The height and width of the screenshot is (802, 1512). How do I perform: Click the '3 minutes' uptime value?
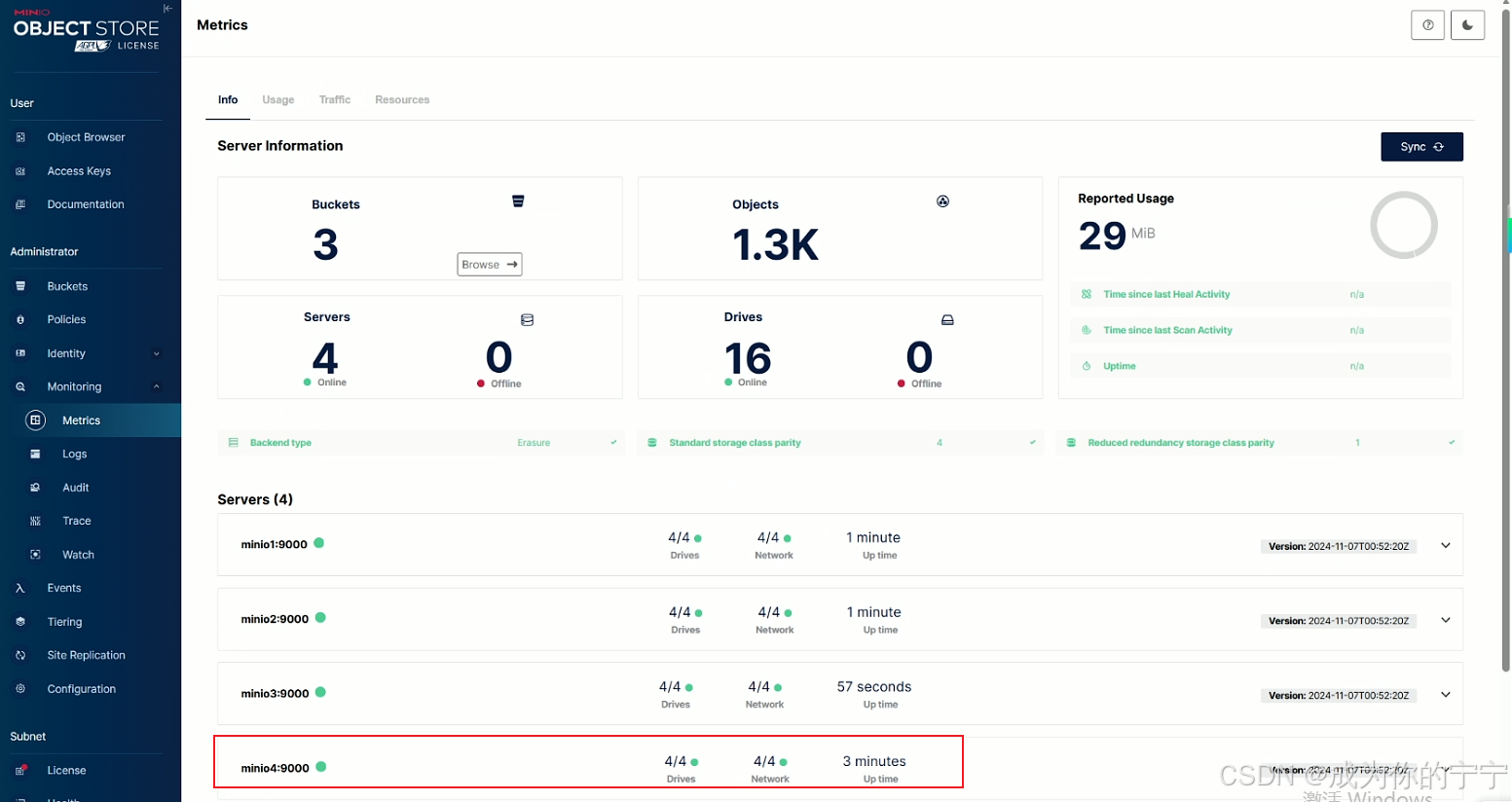pos(874,762)
